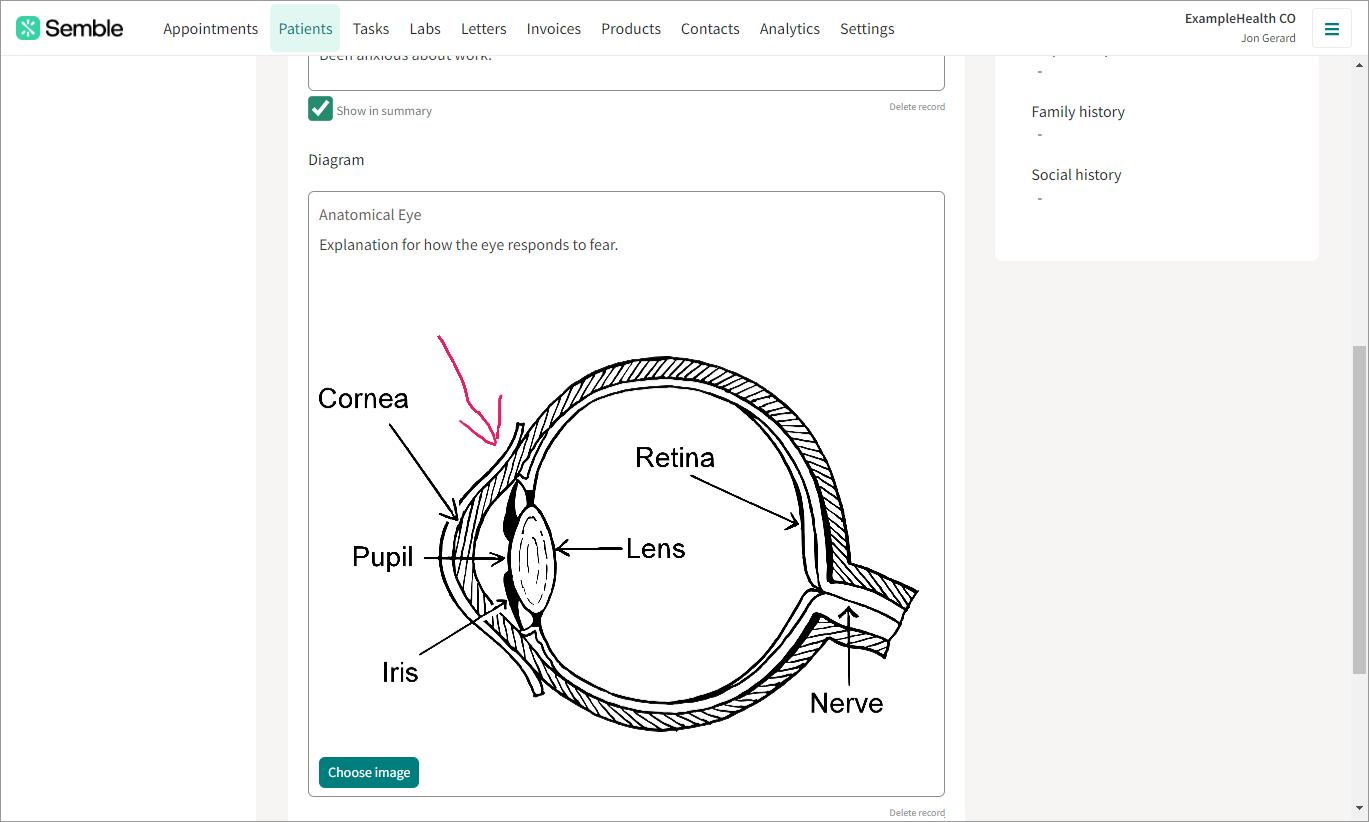This screenshot has width=1369, height=822.
Task: Open the Tasks tab
Action: tap(371, 29)
